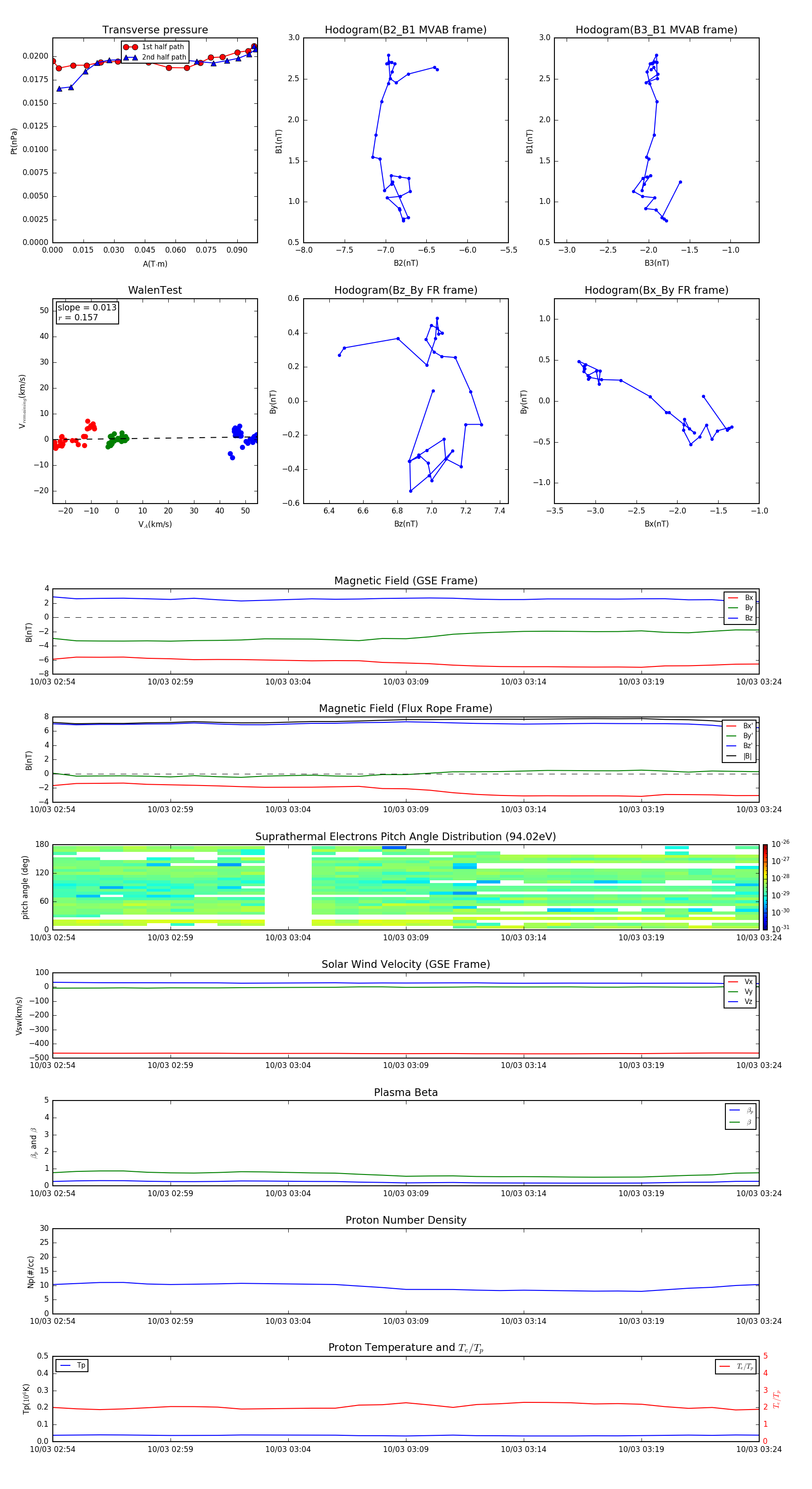Viewport: 812px width, 1489px height.
Task: Click the 'Pt(nPa)' y-axis label
Action: 14,140
